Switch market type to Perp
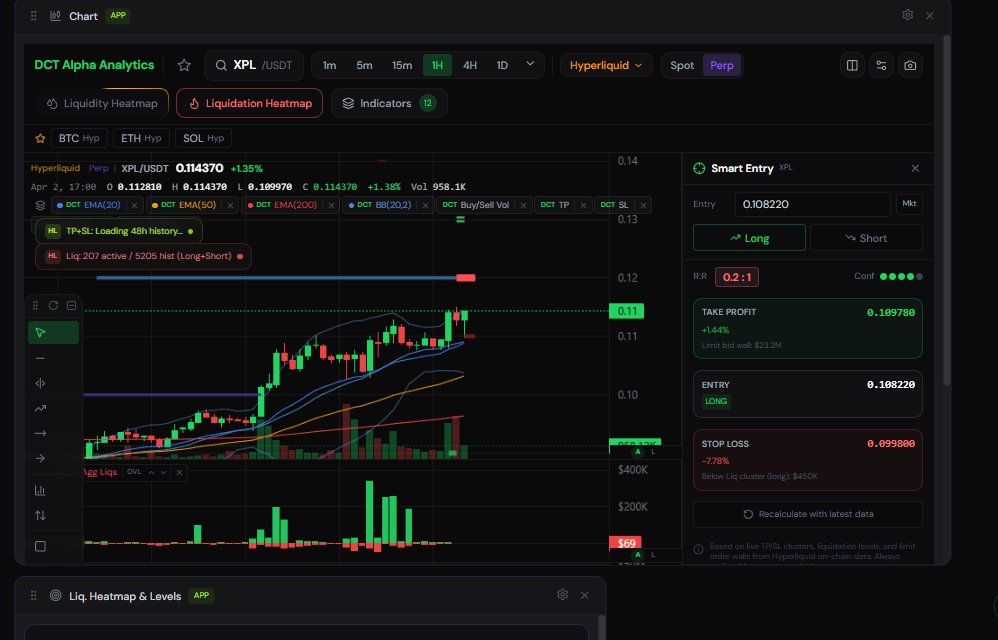The height and width of the screenshot is (640, 998). [x=722, y=65]
